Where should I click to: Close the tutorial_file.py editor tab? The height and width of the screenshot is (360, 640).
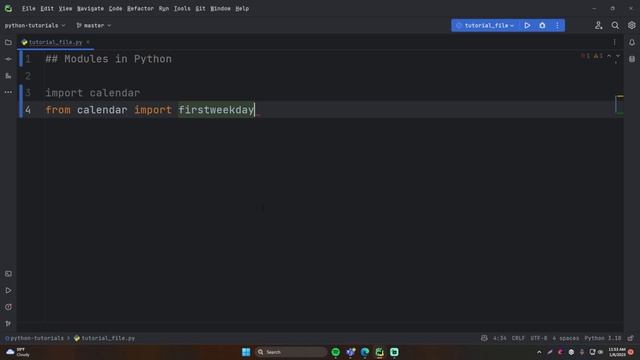(x=88, y=42)
